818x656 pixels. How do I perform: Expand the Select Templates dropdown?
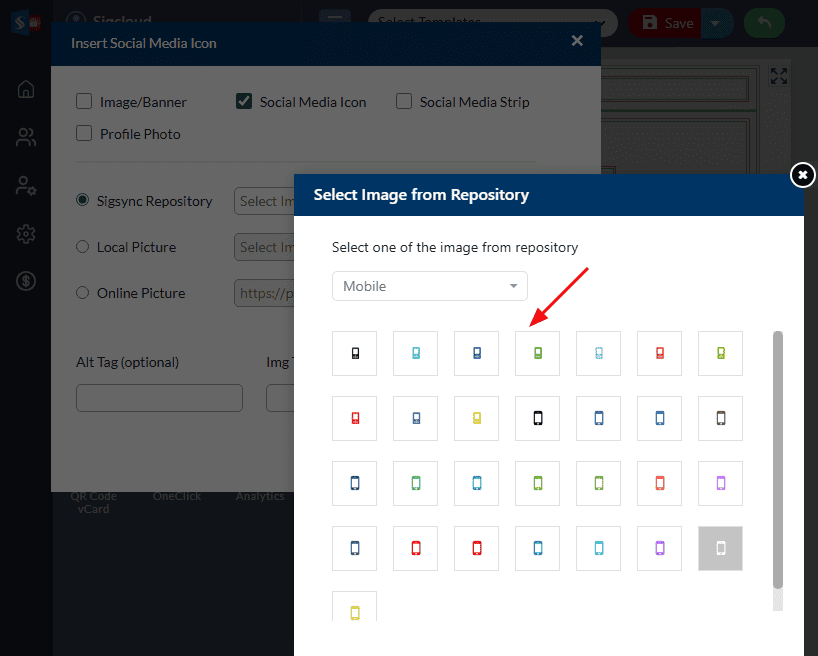pyautogui.click(x=490, y=22)
